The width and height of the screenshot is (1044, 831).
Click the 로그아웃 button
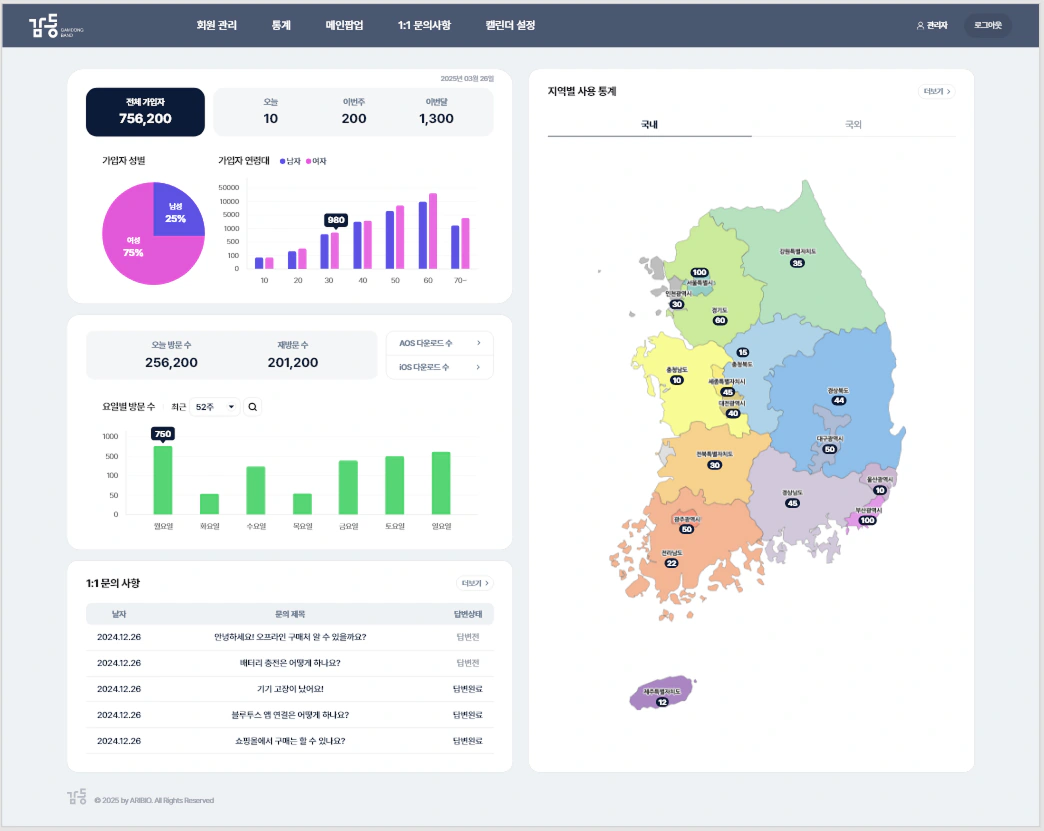click(987, 25)
